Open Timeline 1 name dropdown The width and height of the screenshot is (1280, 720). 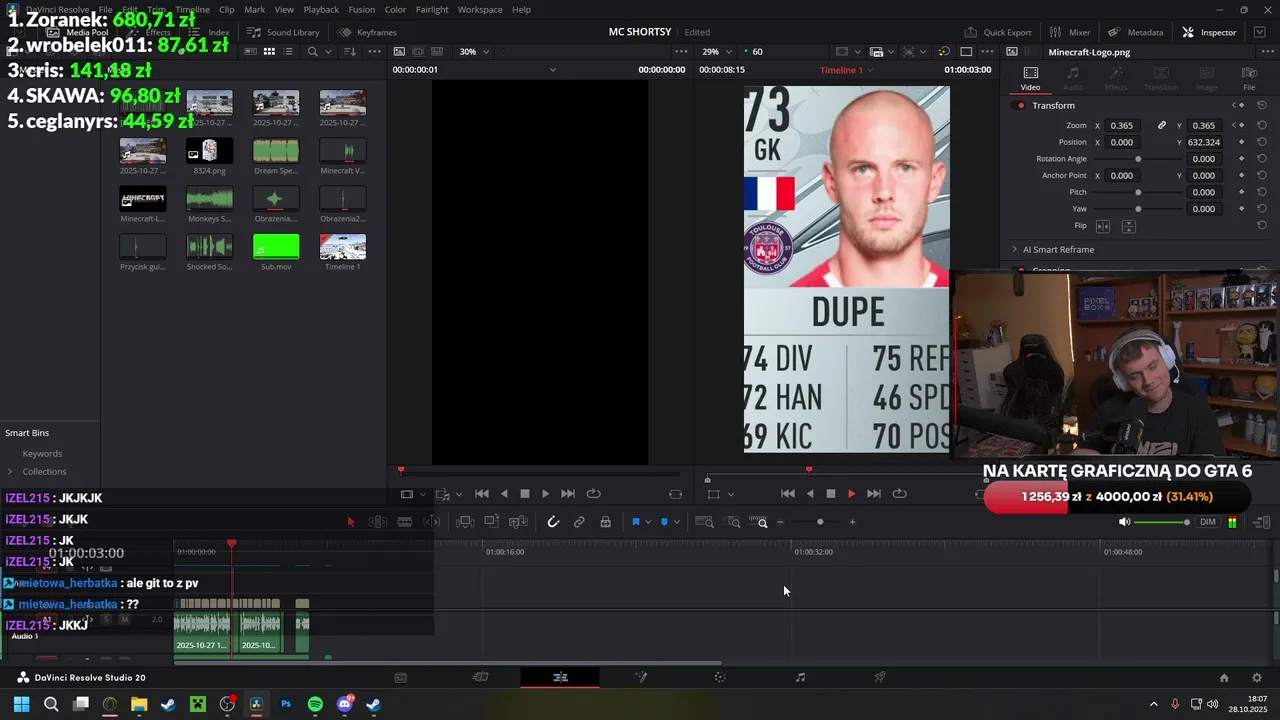[846, 70]
